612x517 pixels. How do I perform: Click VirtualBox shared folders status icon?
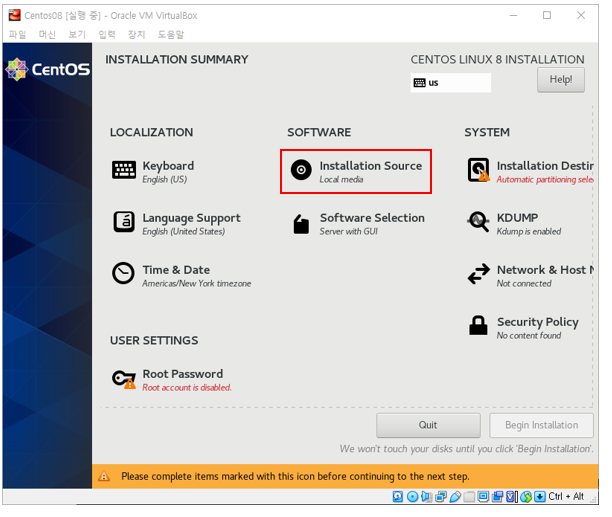(469, 497)
